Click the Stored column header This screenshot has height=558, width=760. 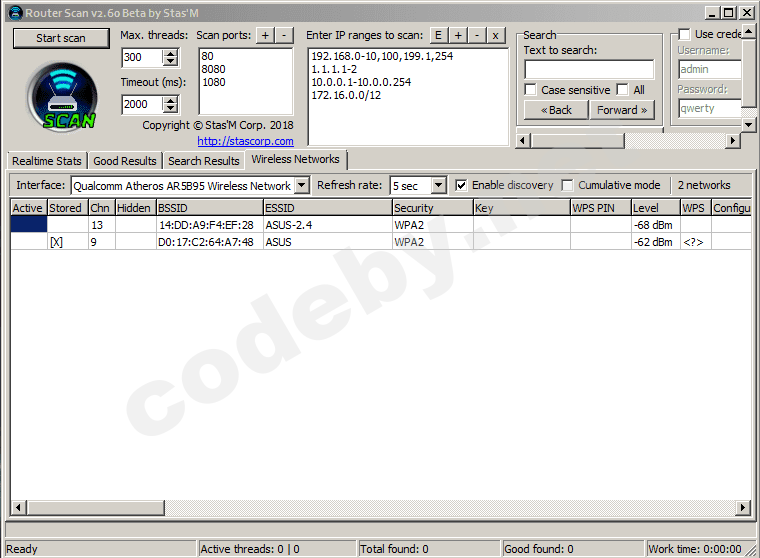68,208
